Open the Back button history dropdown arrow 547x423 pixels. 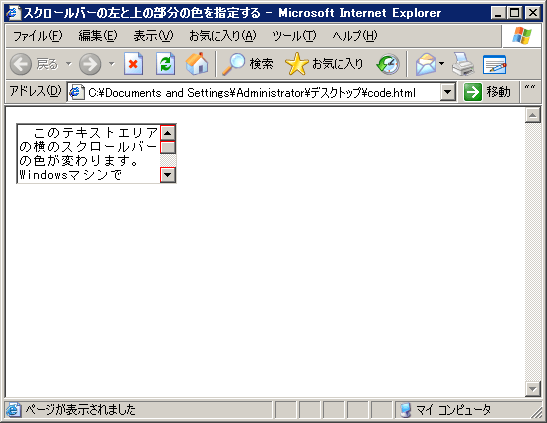[69, 64]
